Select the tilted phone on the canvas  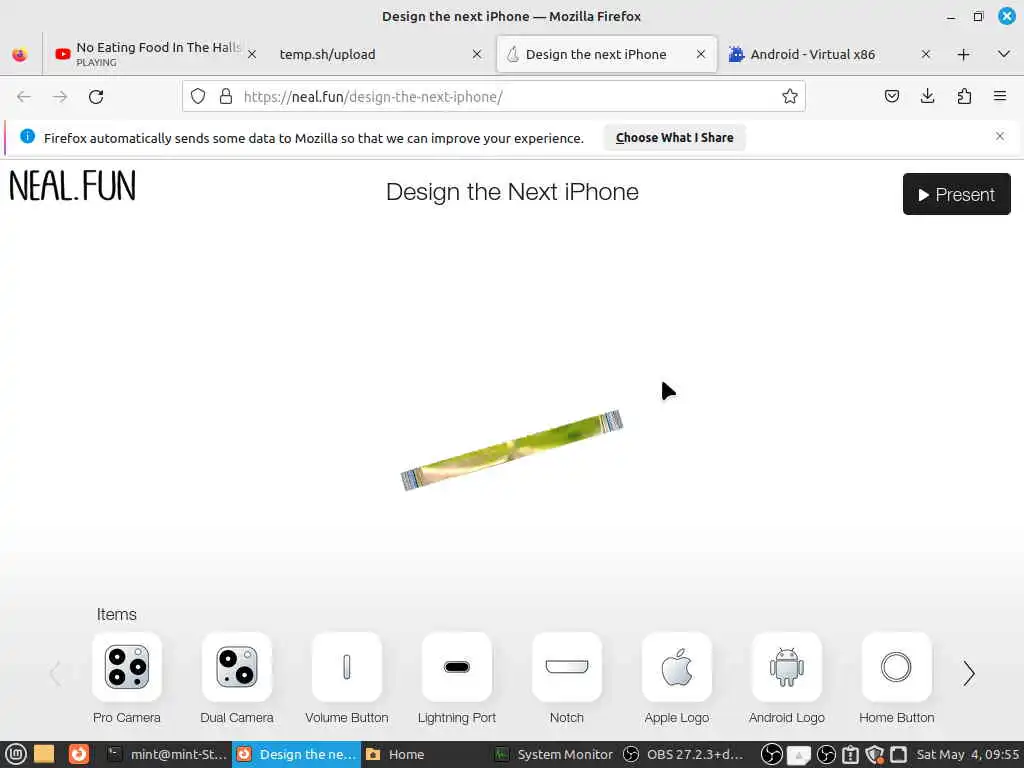click(x=511, y=450)
